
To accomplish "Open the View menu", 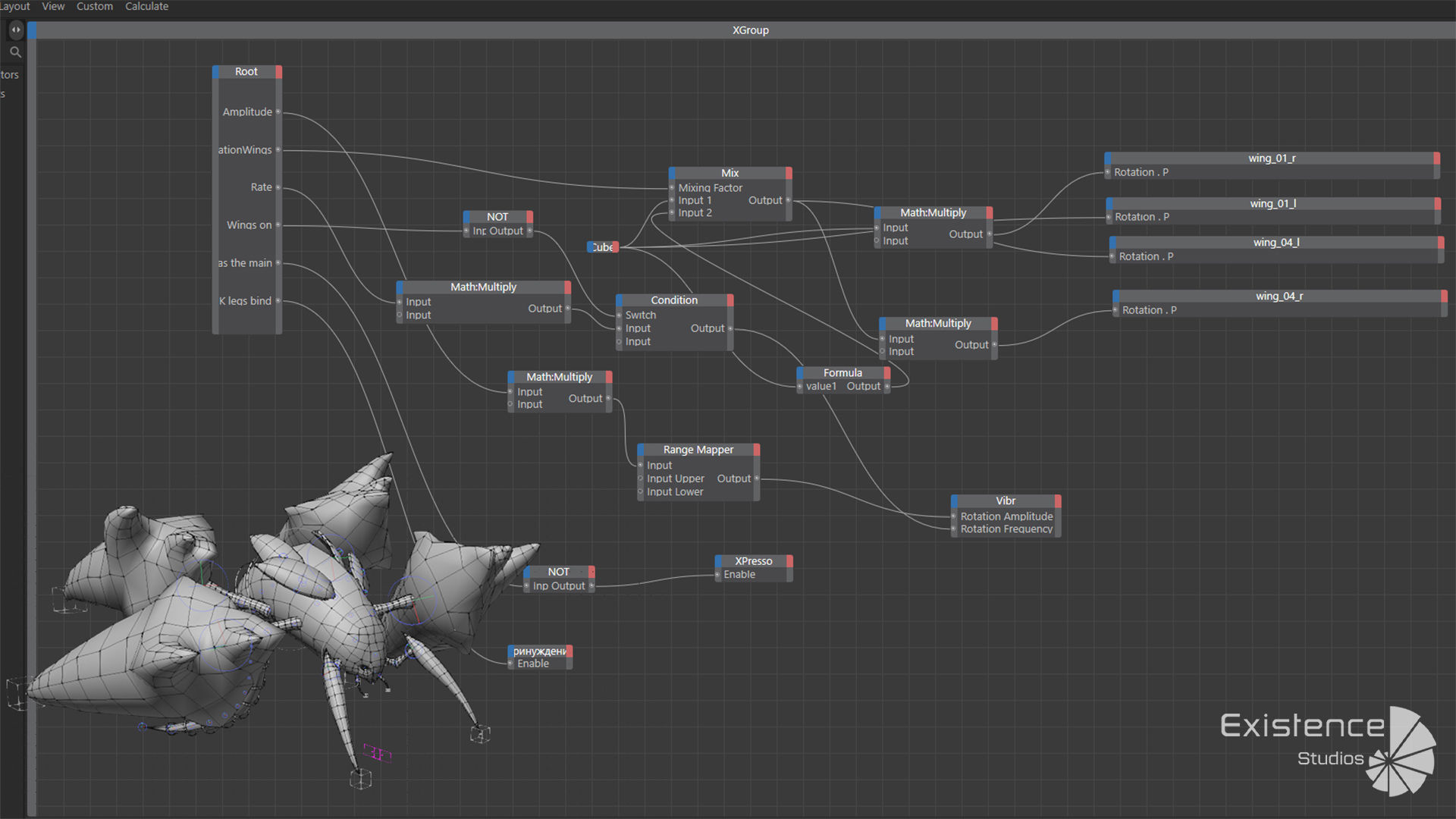I will [53, 6].
